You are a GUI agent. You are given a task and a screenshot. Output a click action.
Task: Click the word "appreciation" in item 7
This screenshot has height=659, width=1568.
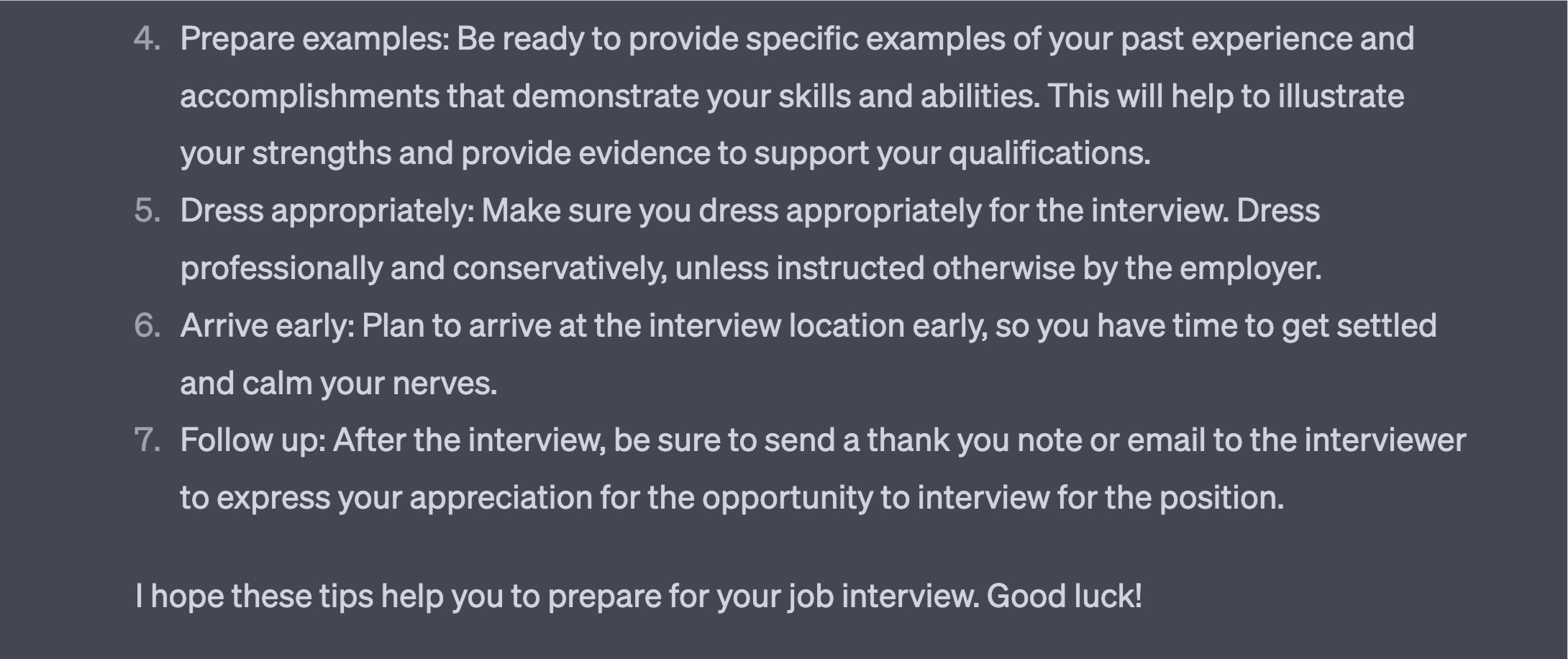pyautogui.click(x=501, y=498)
